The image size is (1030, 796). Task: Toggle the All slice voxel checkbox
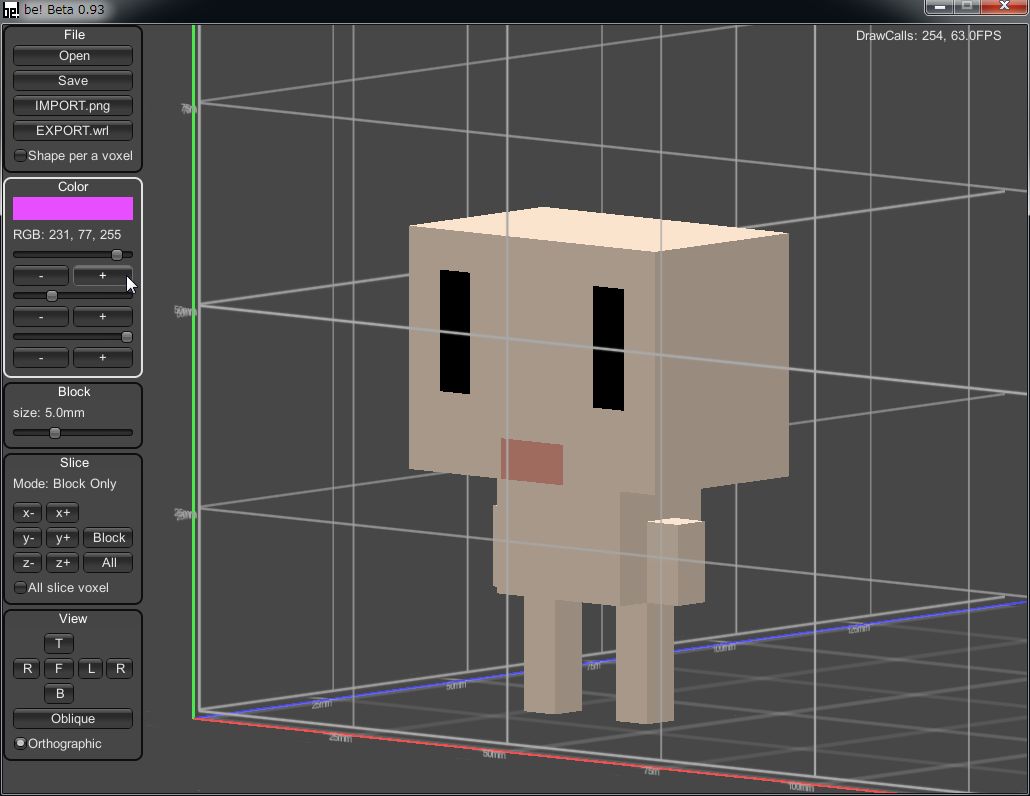click(21, 588)
